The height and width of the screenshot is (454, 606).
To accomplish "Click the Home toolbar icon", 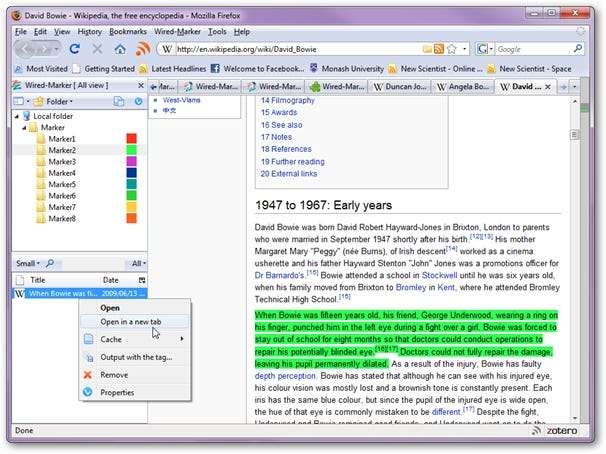I will pos(120,49).
